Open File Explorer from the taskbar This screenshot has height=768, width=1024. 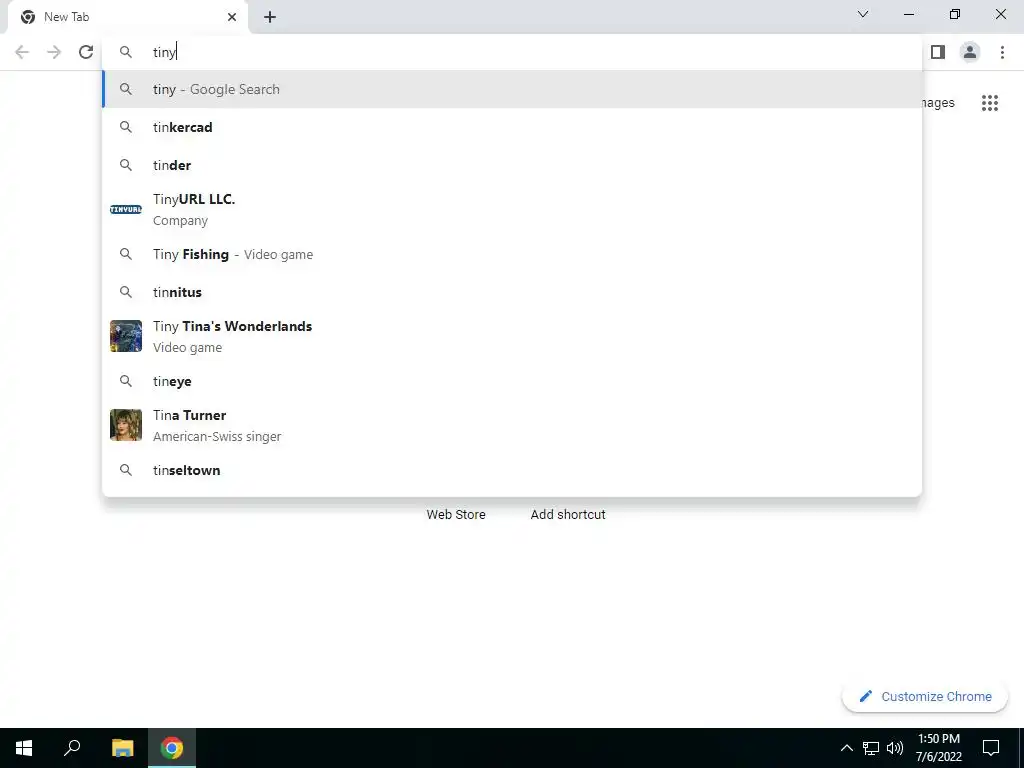pos(122,748)
